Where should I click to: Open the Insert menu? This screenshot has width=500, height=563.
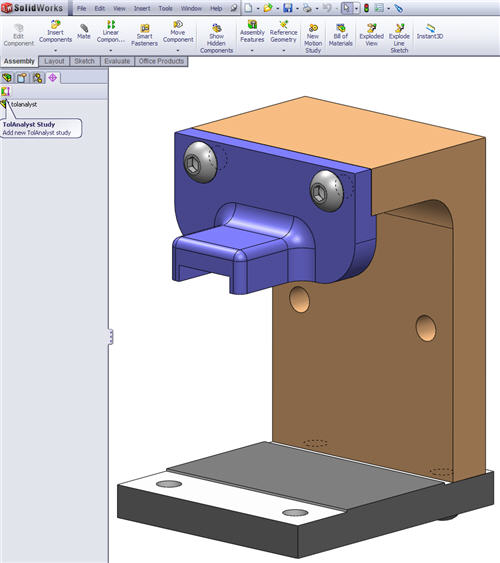point(142,8)
